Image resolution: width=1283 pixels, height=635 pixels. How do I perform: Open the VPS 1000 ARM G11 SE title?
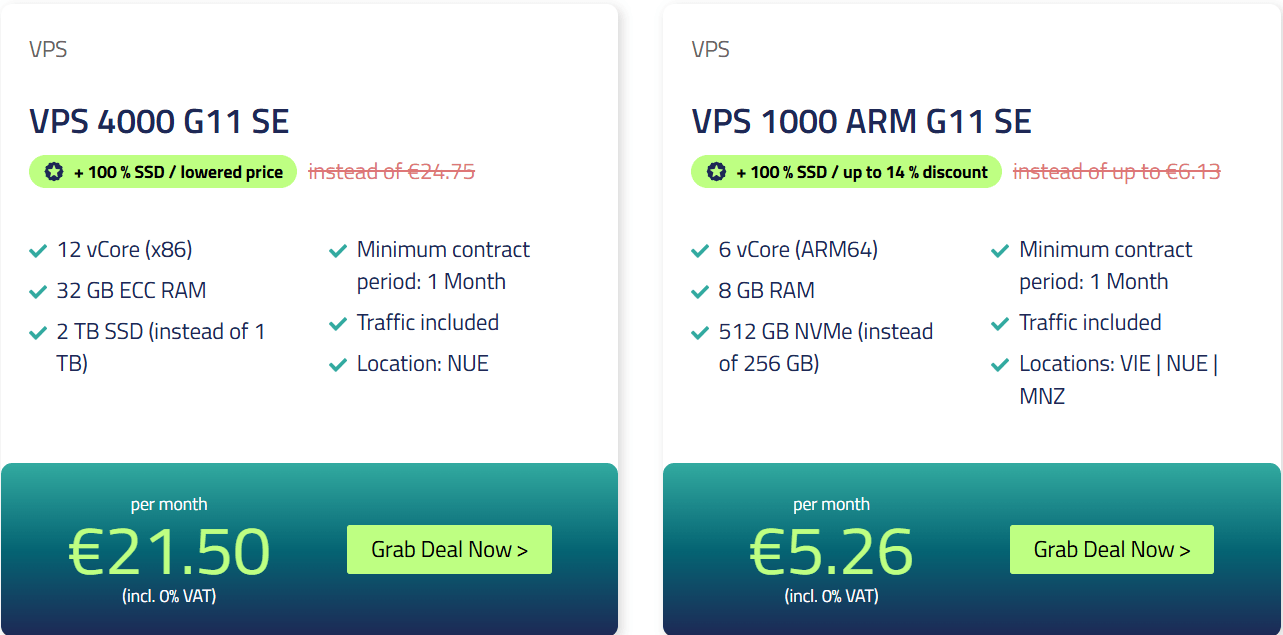861,122
